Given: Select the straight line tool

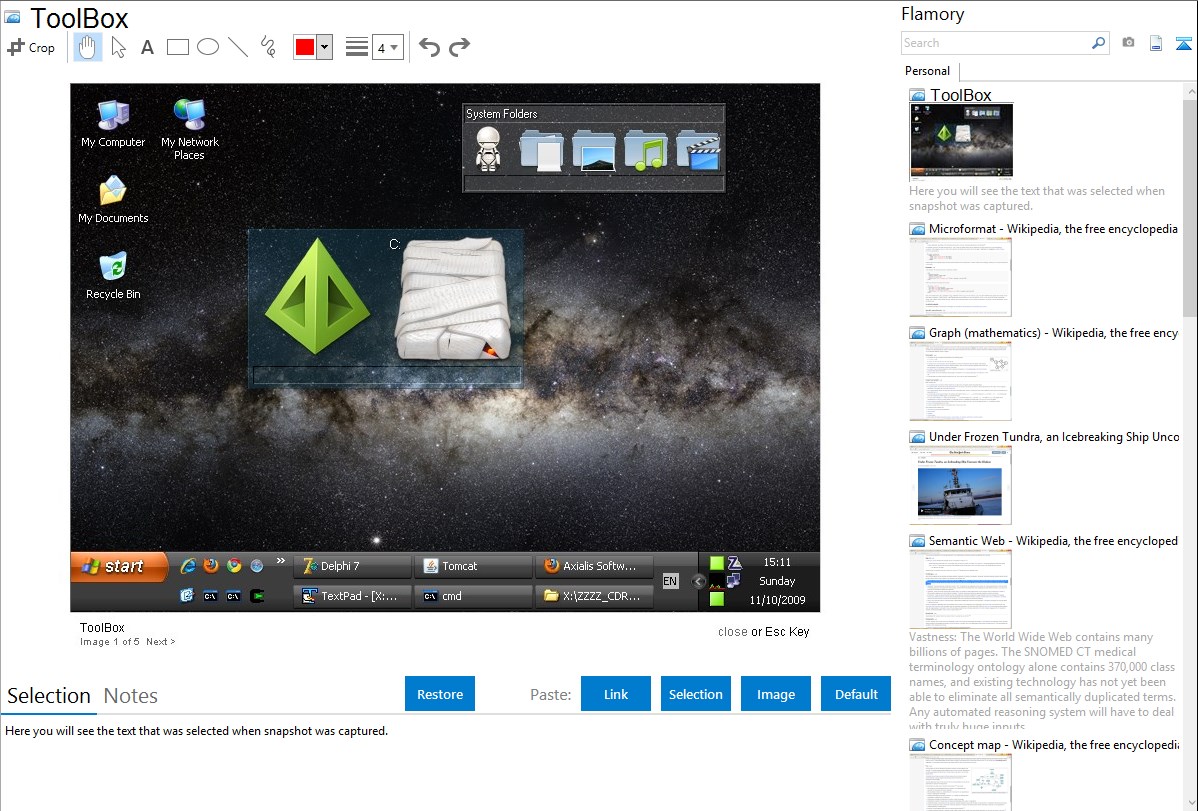Looking at the screenshot, I should point(238,47).
